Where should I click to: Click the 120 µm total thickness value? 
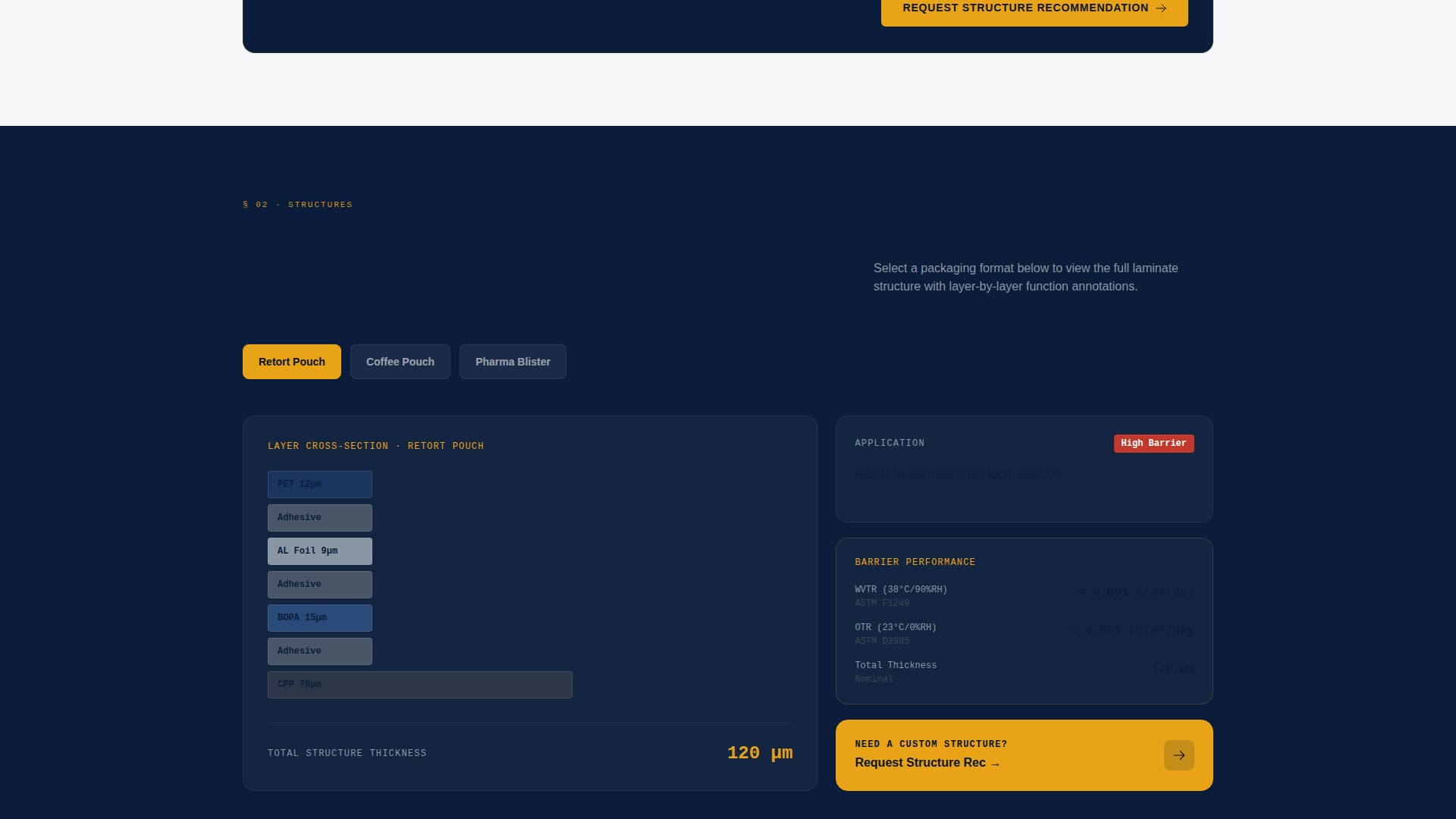coord(759,753)
